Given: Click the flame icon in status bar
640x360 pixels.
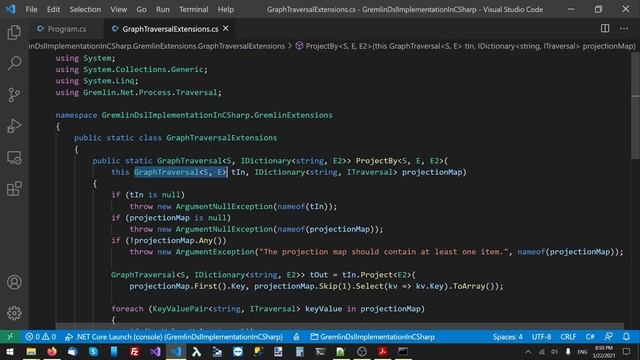Looking at the screenshot, I should click(296, 337).
